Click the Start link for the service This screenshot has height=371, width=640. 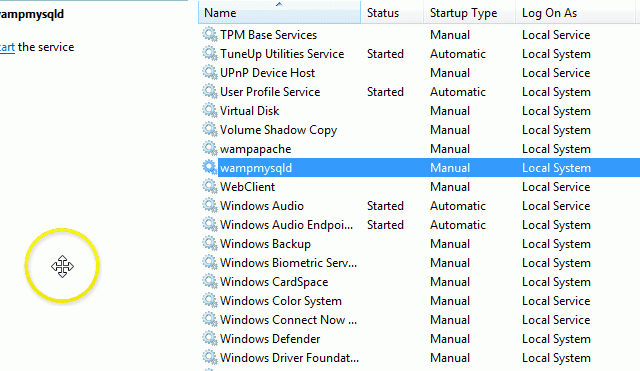7,47
